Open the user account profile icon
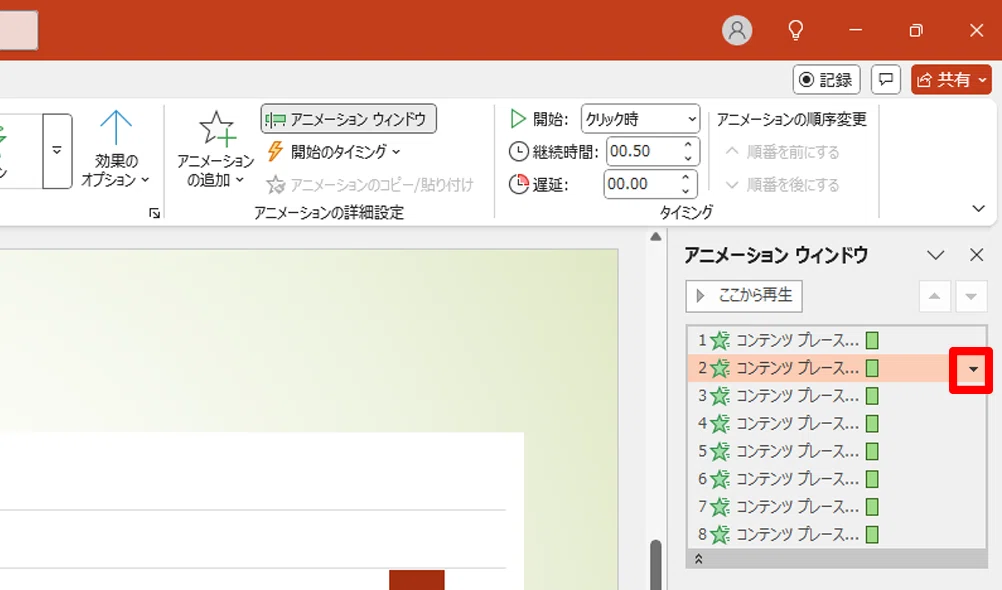This screenshot has width=1002, height=590. (737, 30)
